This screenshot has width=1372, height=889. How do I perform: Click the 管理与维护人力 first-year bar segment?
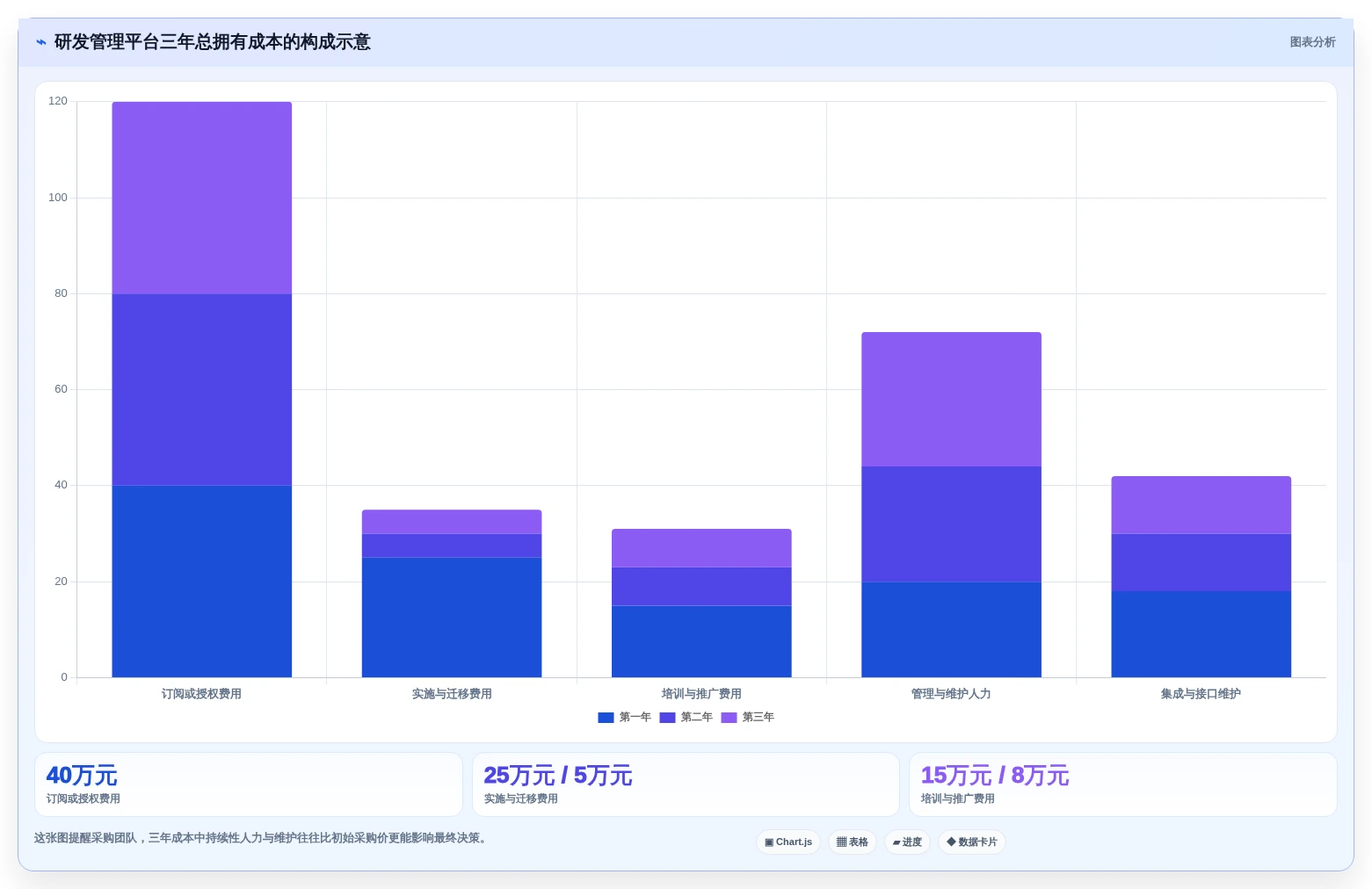(951, 629)
